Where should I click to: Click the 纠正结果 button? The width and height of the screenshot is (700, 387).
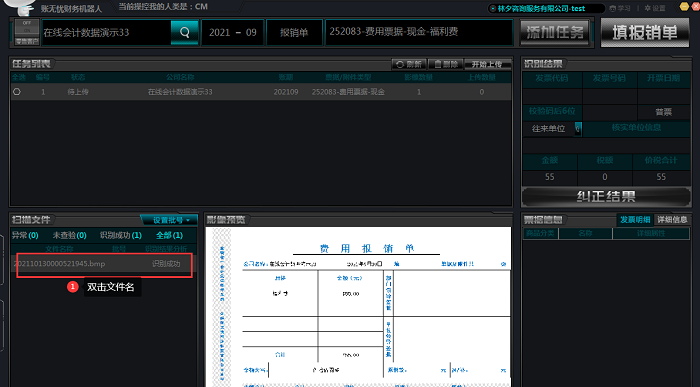(x=606, y=196)
